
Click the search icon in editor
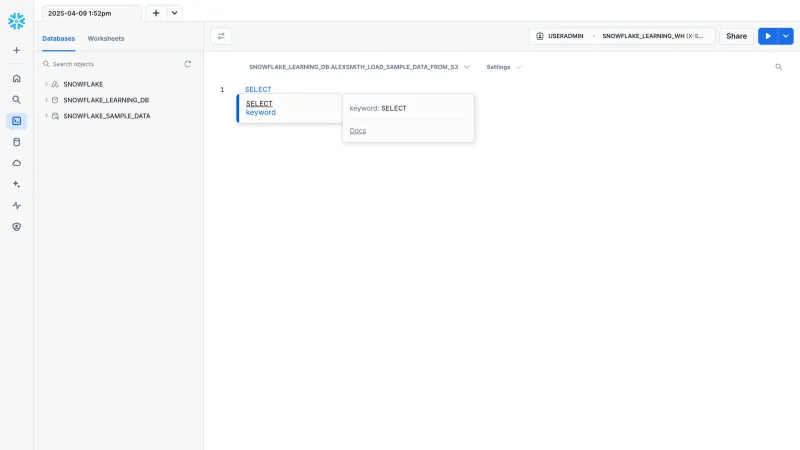pos(779,67)
